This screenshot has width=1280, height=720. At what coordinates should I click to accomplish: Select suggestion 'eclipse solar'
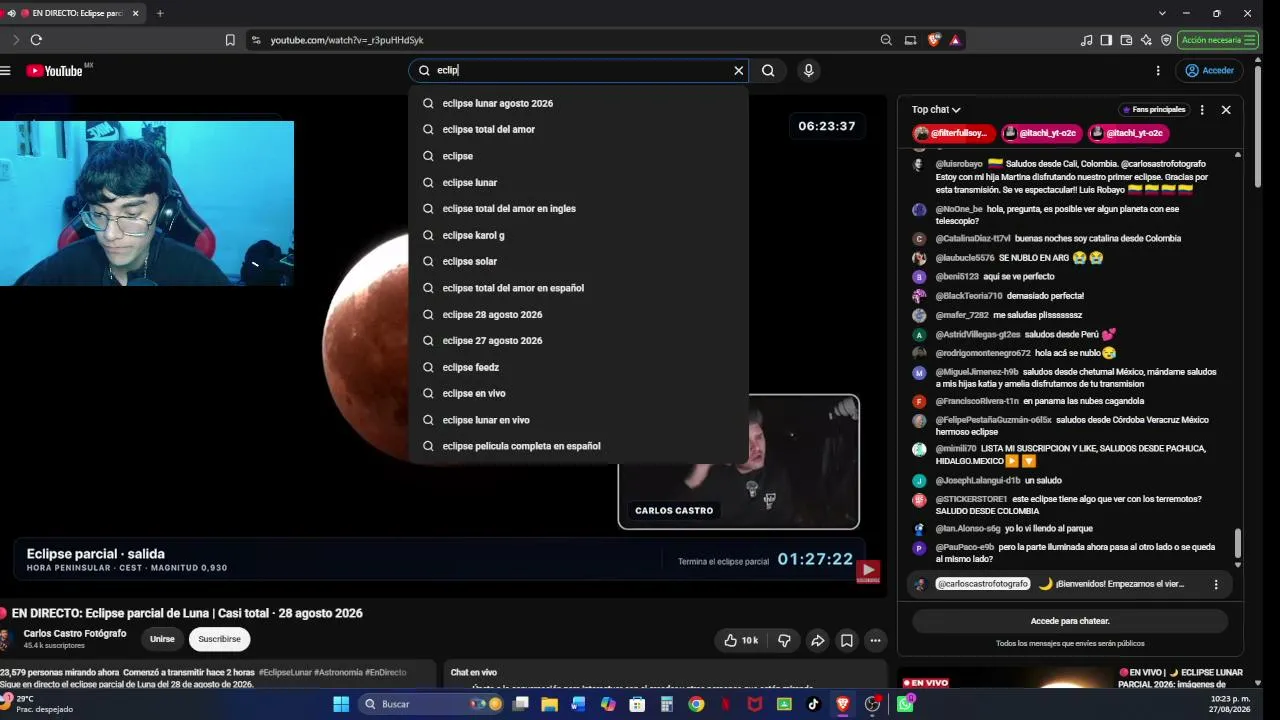(x=578, y=261)
